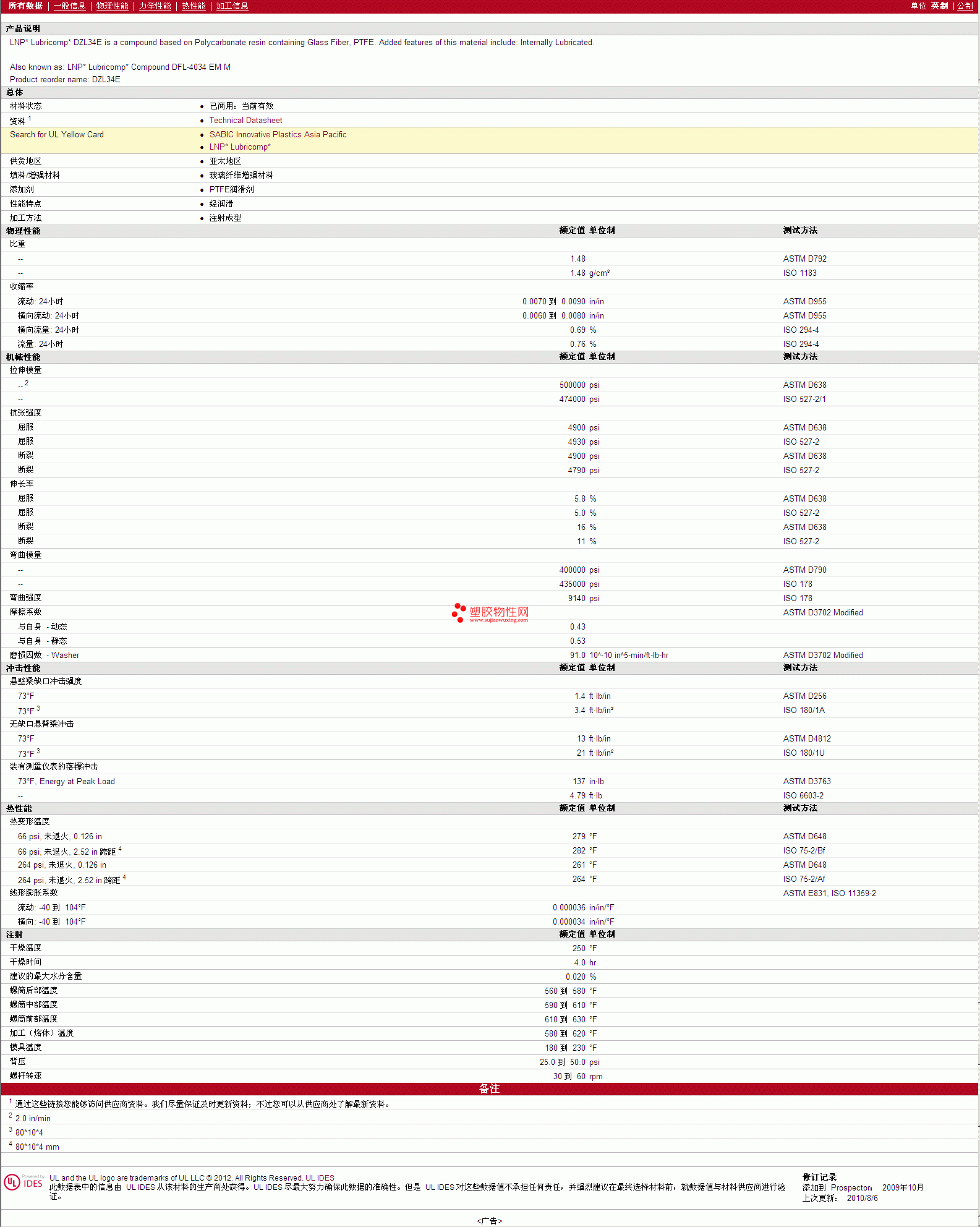Switch to the 物理性能 tab
980x1227 pixels.
click(113, 6)
